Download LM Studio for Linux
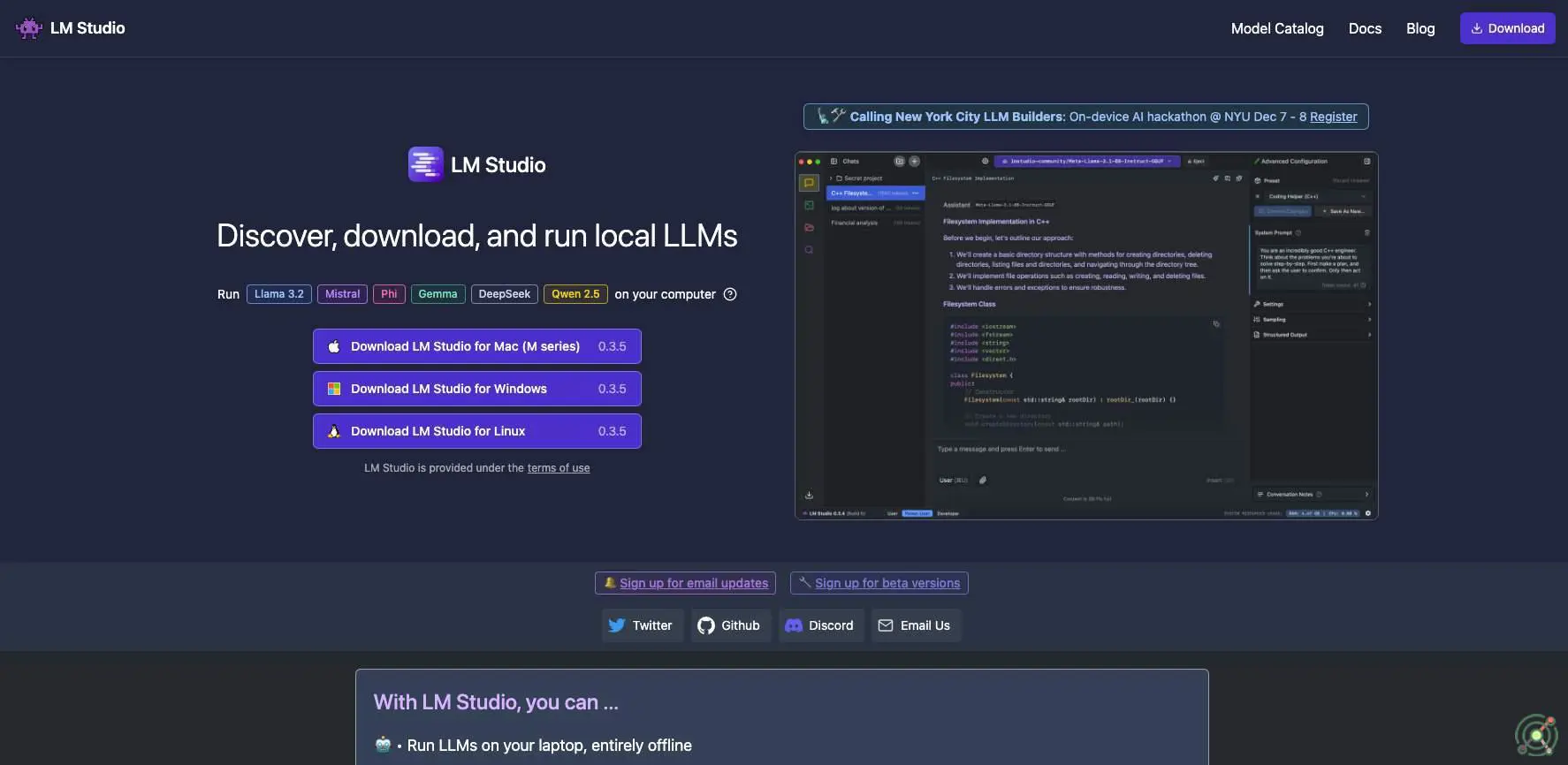Screen dimensions: 1568x765 [x=477, y=431]
